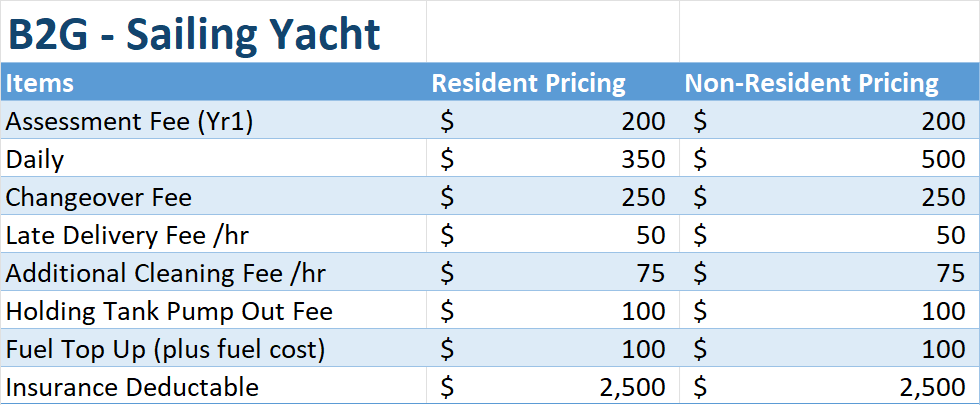
Task: Click the non-resident Insurance Deductable value 2,500
Action: point(829,387)
